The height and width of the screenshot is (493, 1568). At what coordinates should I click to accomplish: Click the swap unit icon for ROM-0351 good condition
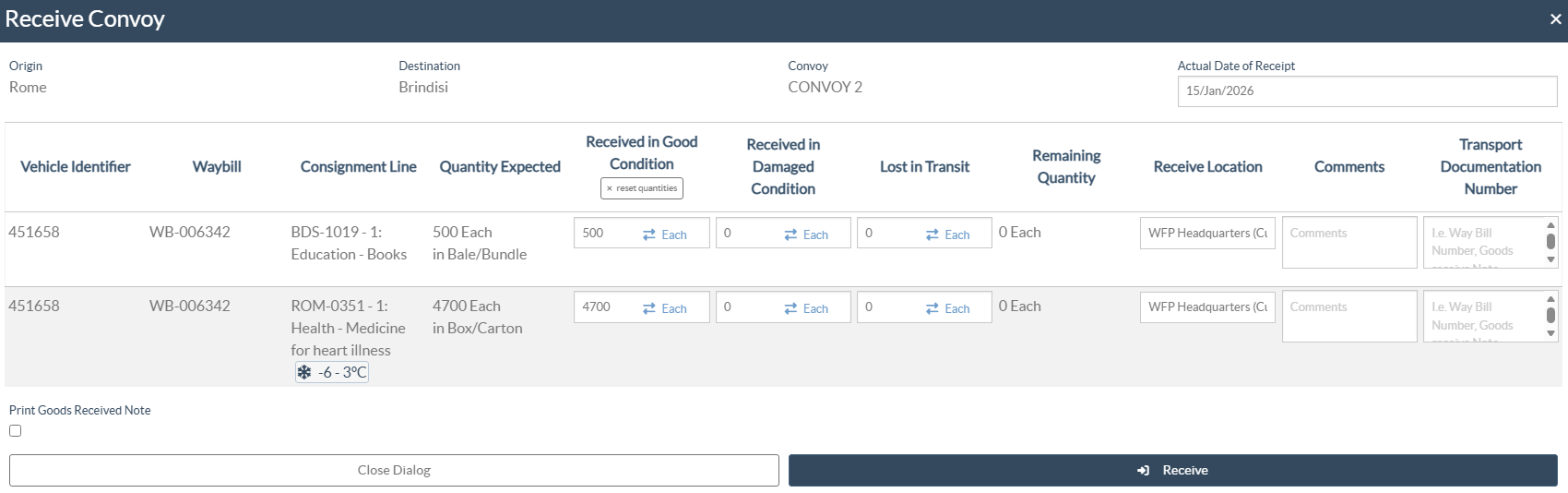(649, 308)
